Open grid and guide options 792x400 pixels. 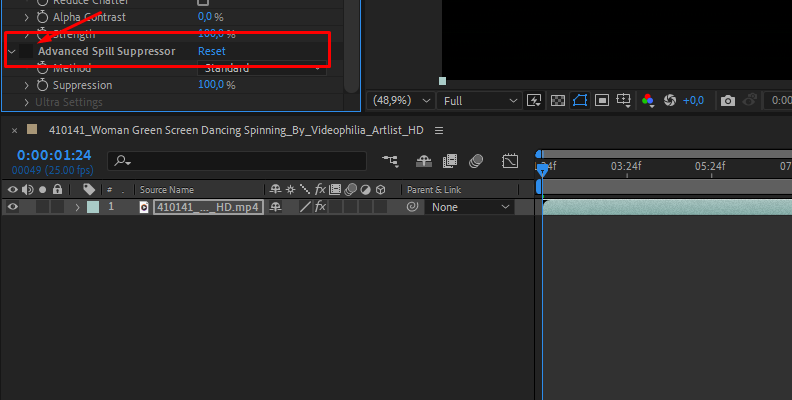point(624,101)
